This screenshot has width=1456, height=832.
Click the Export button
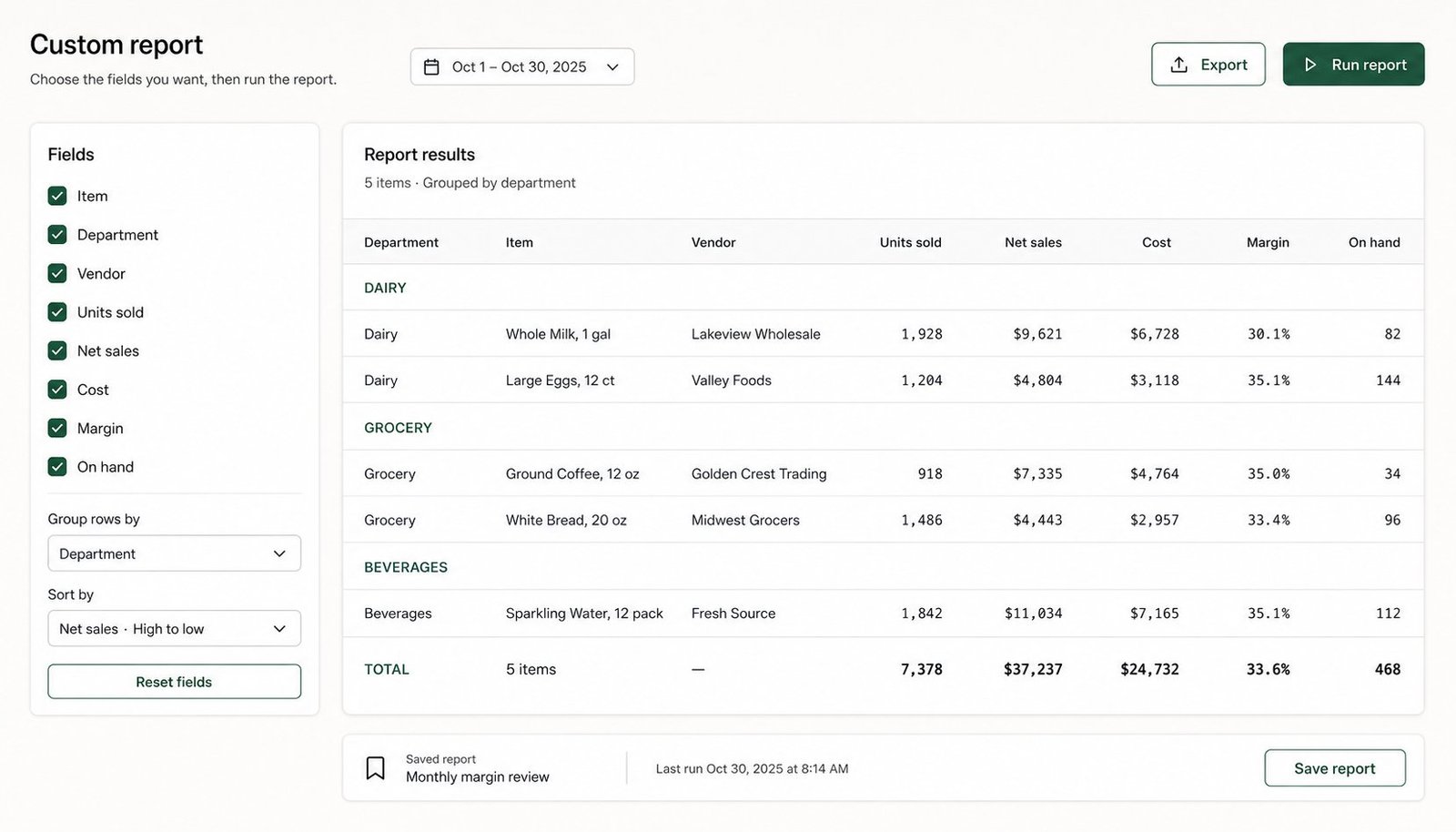1208,65
